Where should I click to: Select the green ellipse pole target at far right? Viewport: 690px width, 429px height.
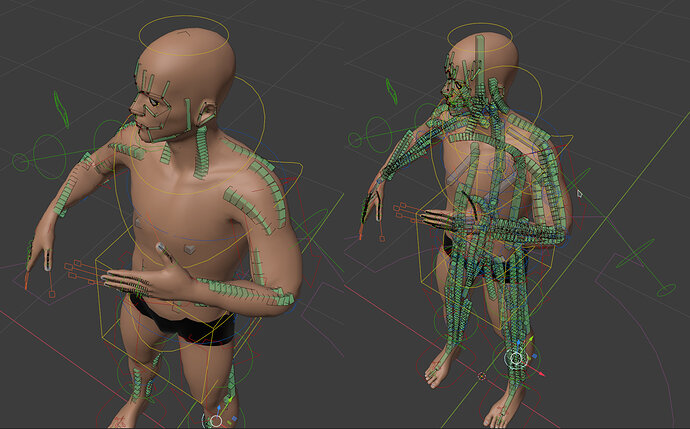[x=667, y=290]
